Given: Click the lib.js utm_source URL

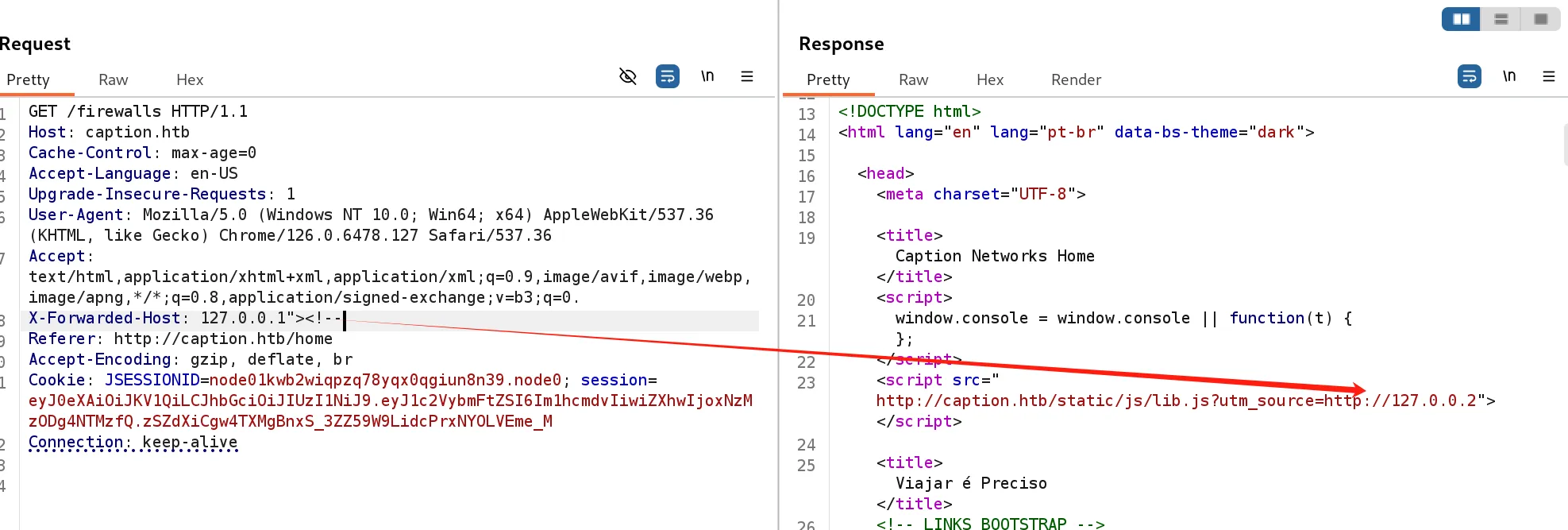Looking at the screenshot, I should tap(1176, 400).
